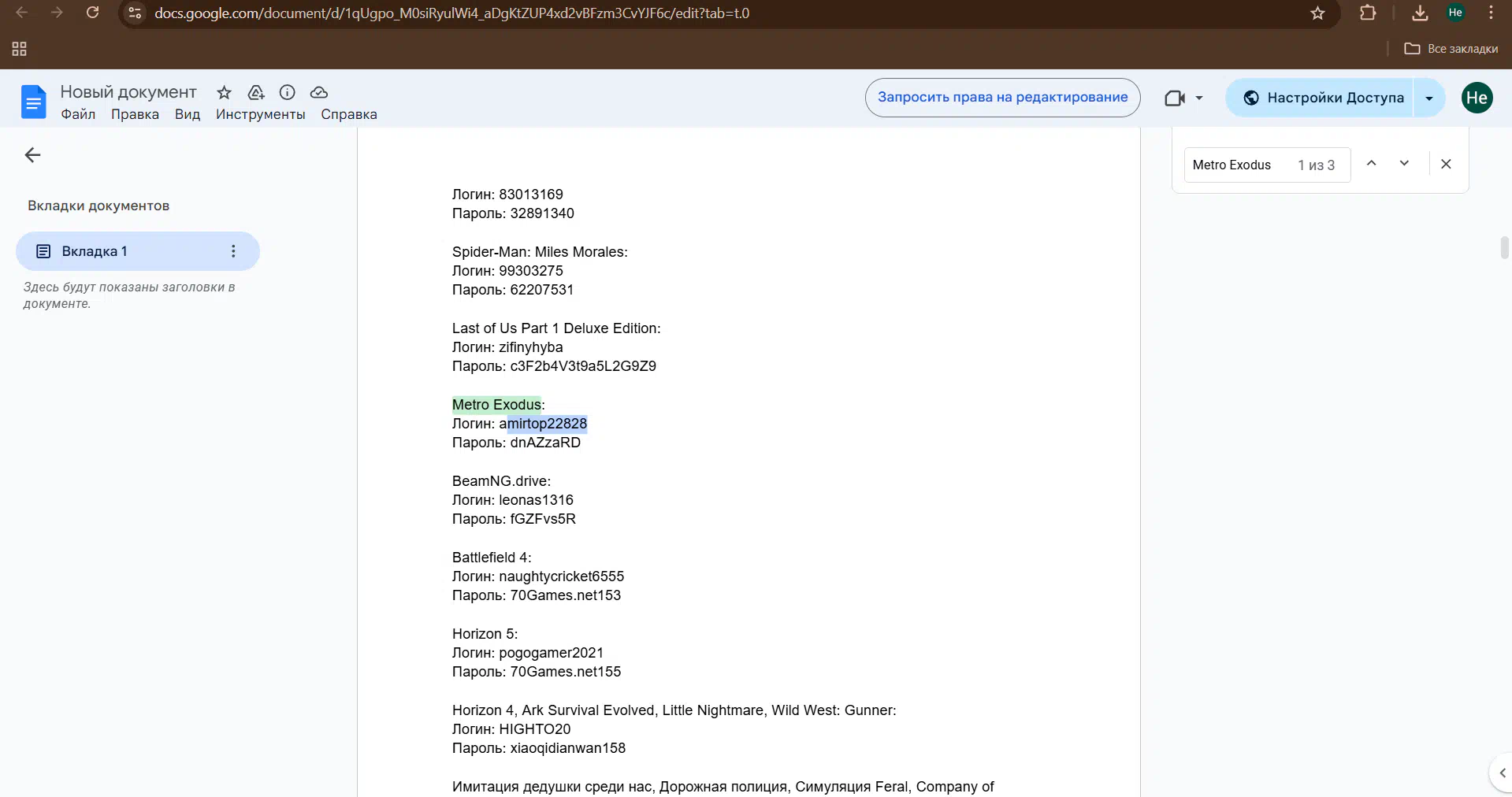Image resolution: width=1512 pixels, height=797 pixels.
Task: Close the find in document bar
Action: (x=1446, y=164)
